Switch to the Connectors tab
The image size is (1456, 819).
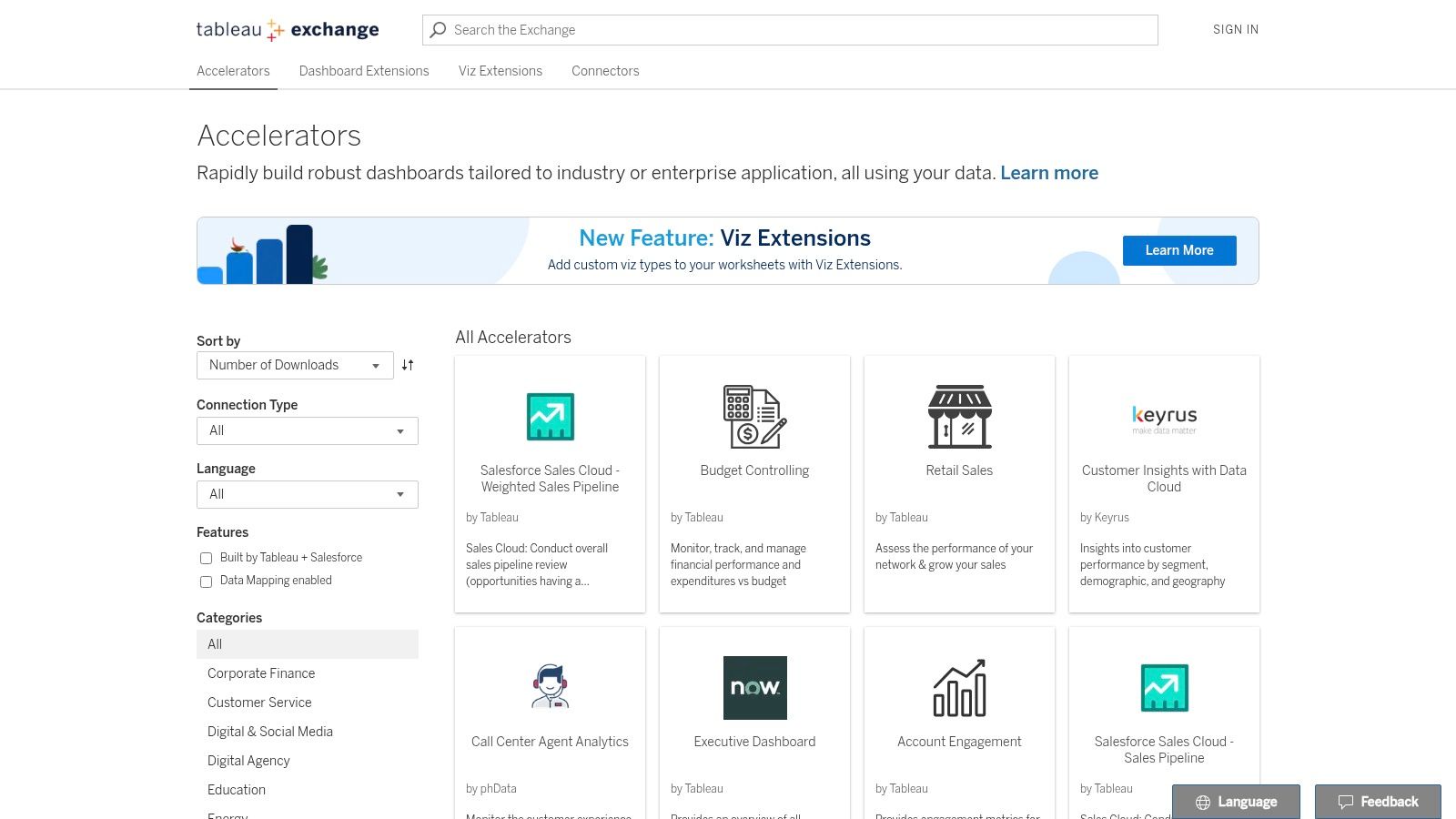[x=605, y=71]
